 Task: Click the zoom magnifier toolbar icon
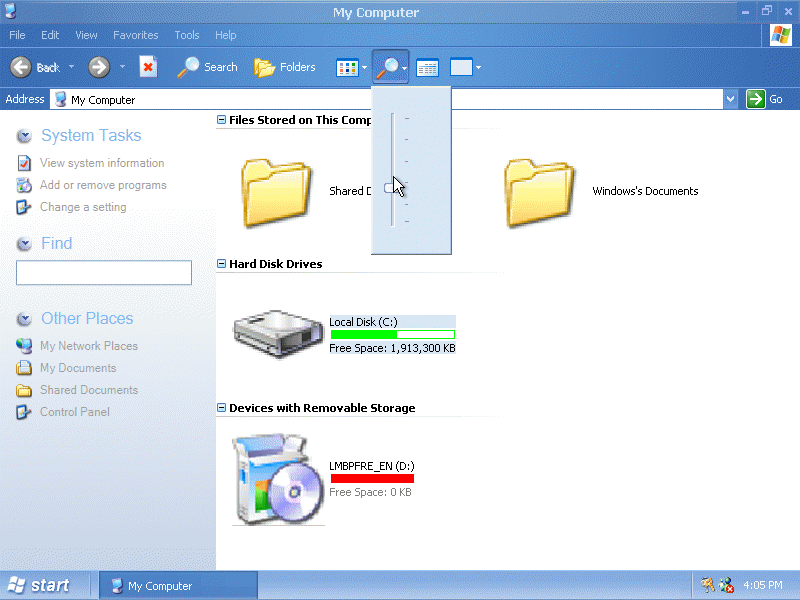[x=387, y=67]
